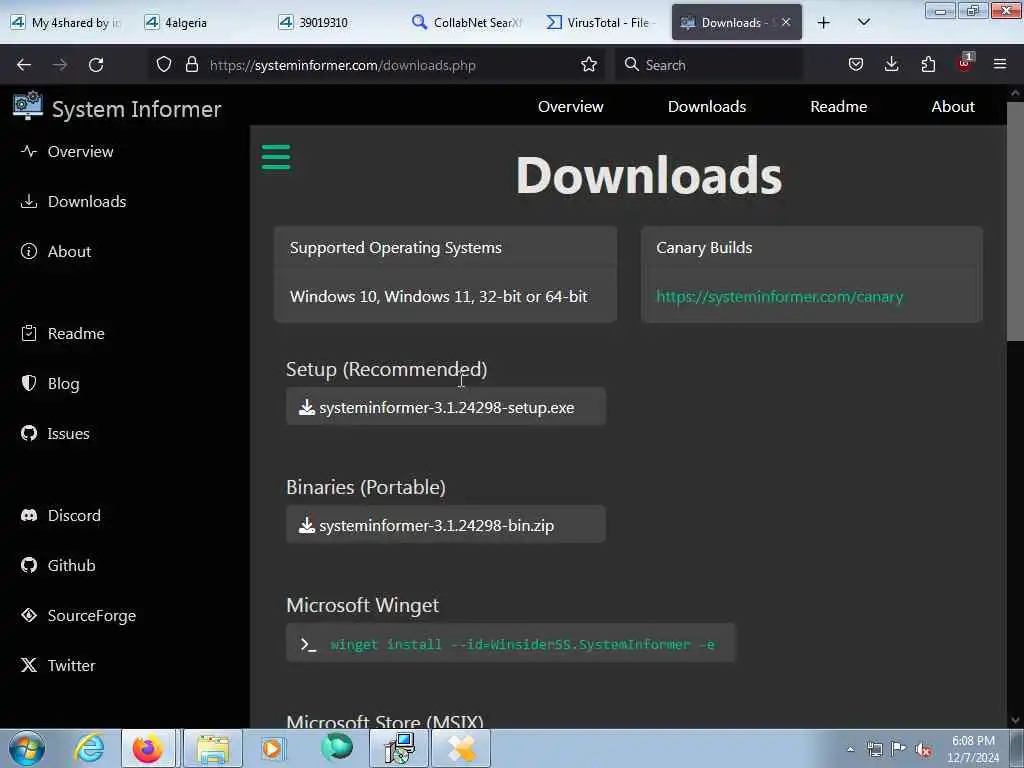Click the page vertical scrollbar thumb
Viewport: 1024px width, 768px height.
coord(1015,221)
